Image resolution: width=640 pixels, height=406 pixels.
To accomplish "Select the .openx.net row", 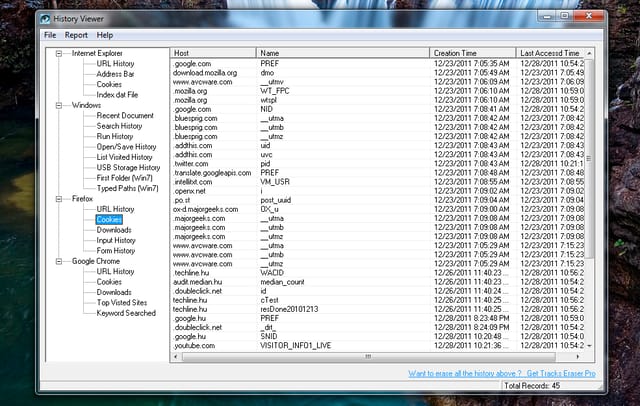I will (378, 191).
